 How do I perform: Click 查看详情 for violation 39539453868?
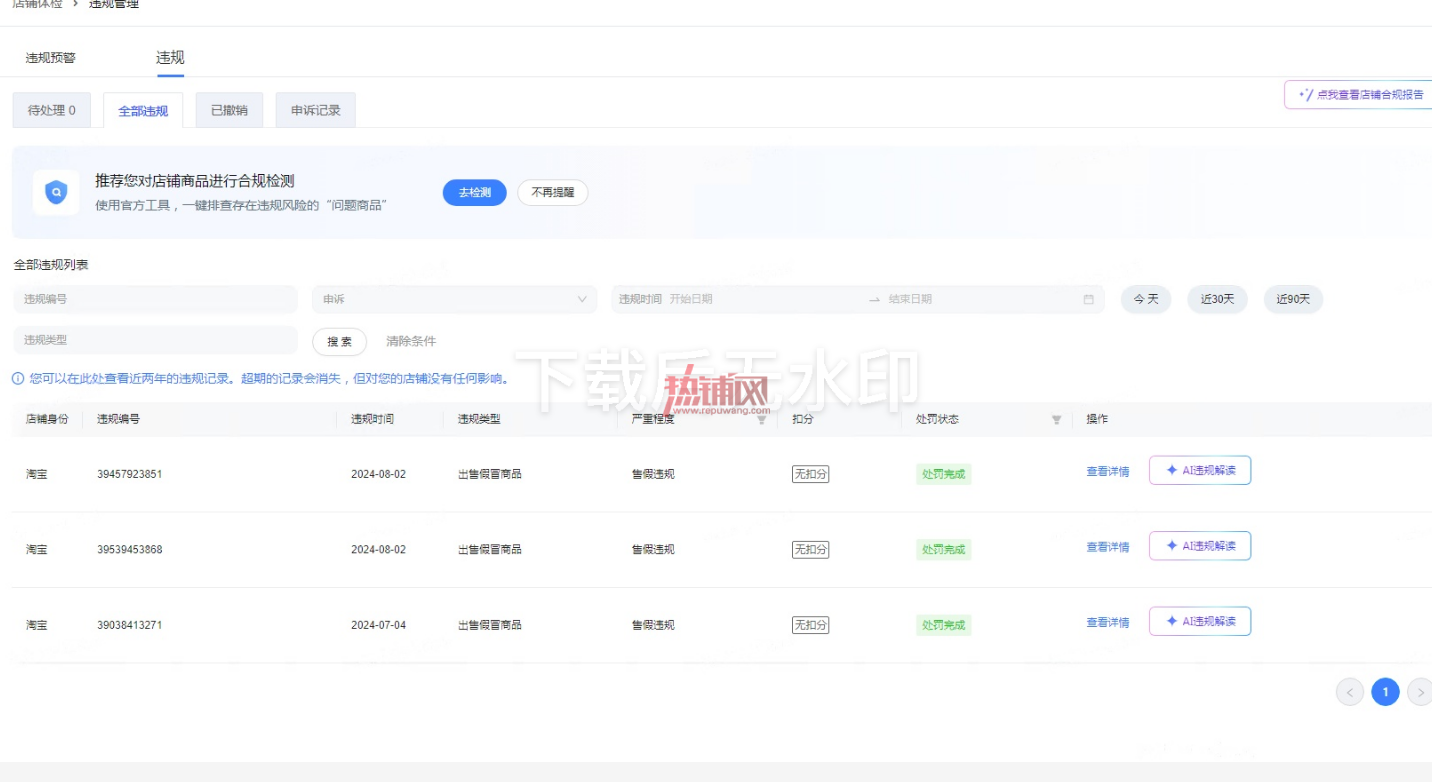[x=1108, y=547]
